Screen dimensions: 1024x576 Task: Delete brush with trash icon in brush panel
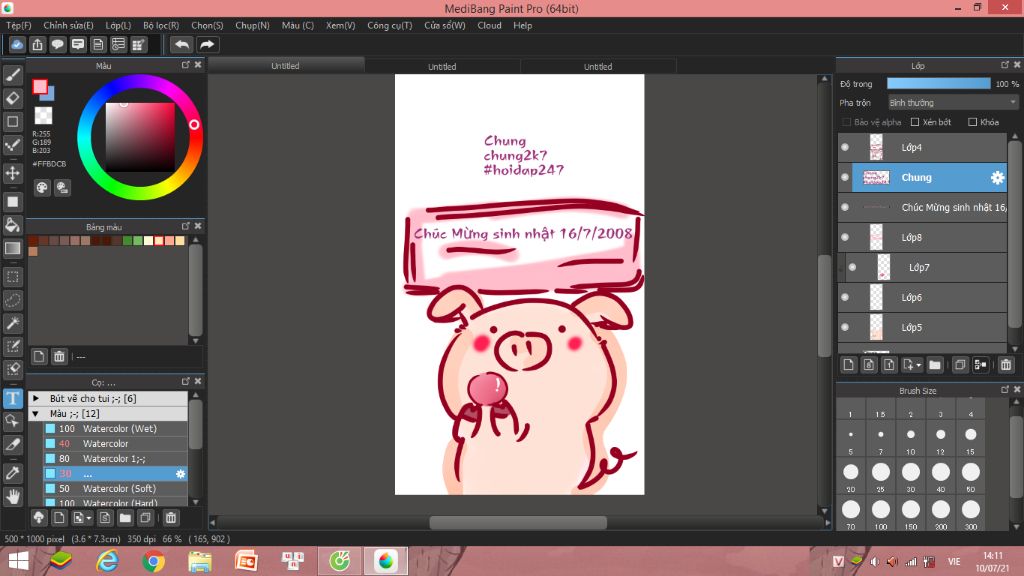coord(170,518)
